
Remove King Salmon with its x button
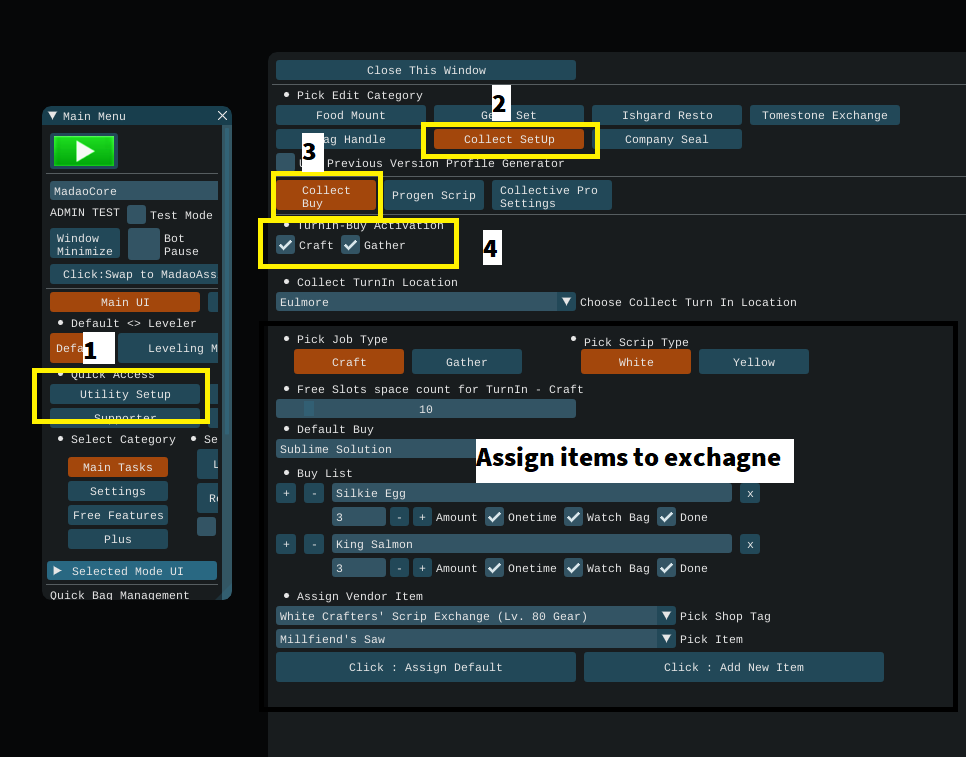click(750, 544)
